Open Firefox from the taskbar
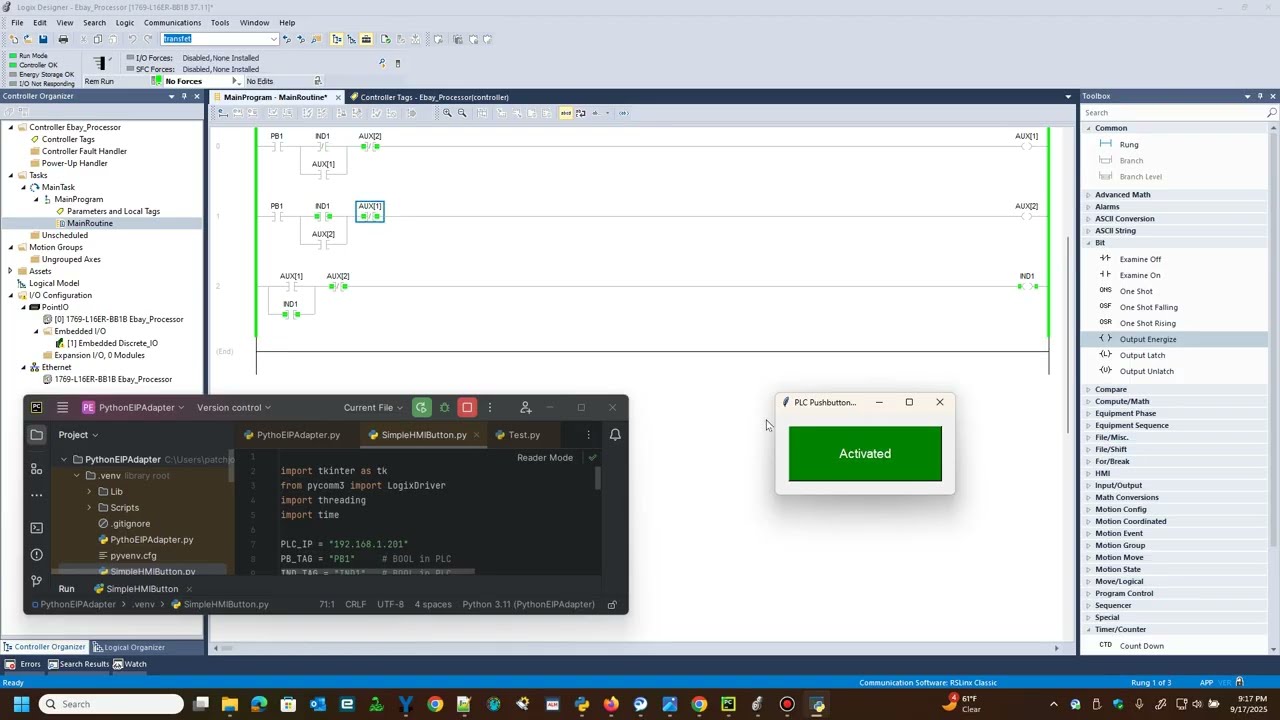Viewport: 1280px width, 720px height. point(611,704)
